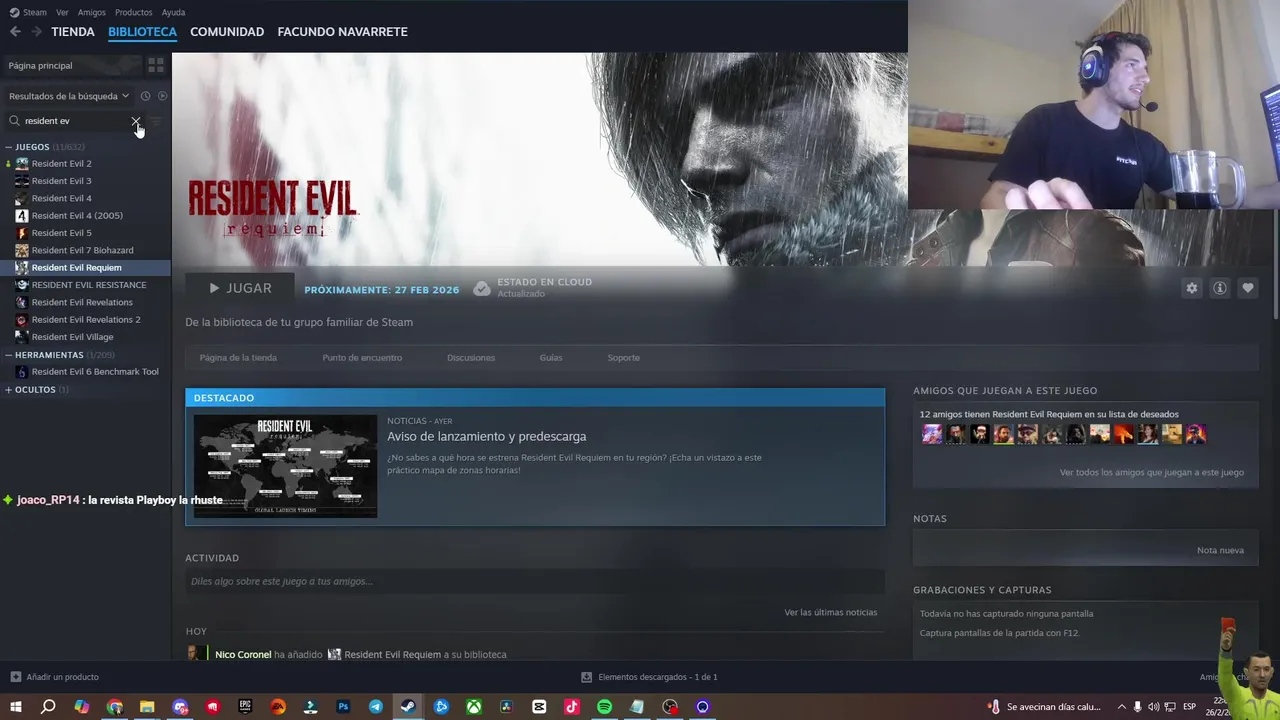Screen dimensions: 1280x720
Task: Click the activity comment input field
Action: 535,581
